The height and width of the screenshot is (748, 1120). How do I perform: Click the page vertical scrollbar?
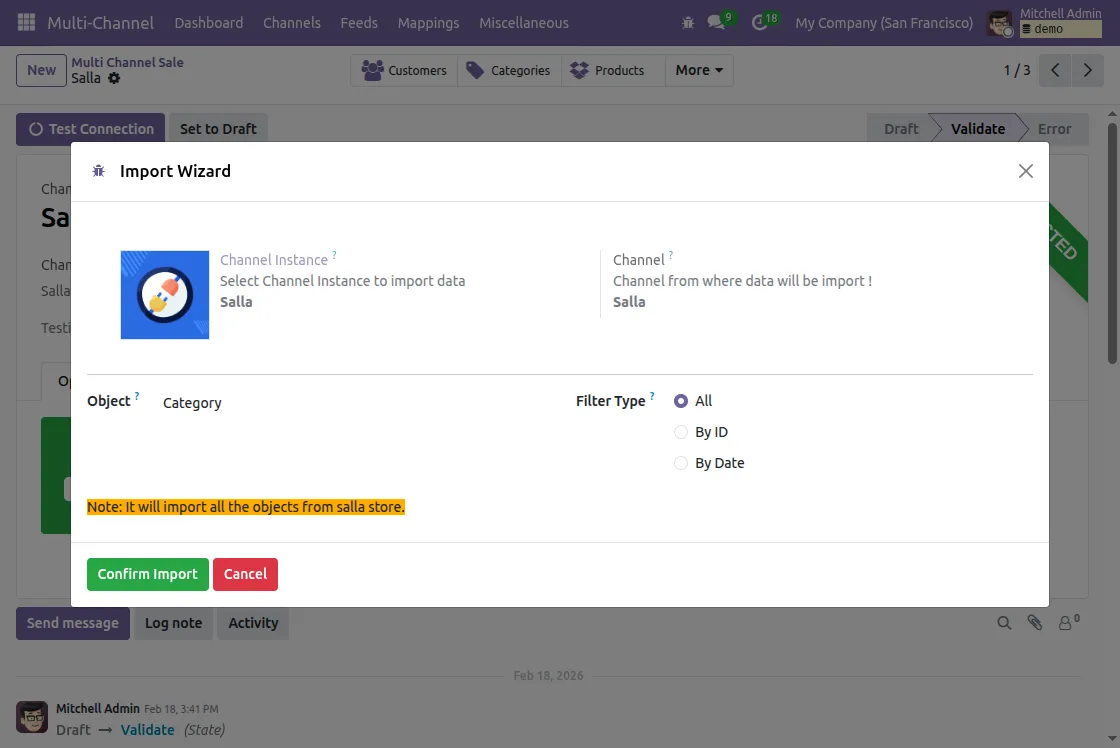pyautogui.click(x=1112, y=243)
